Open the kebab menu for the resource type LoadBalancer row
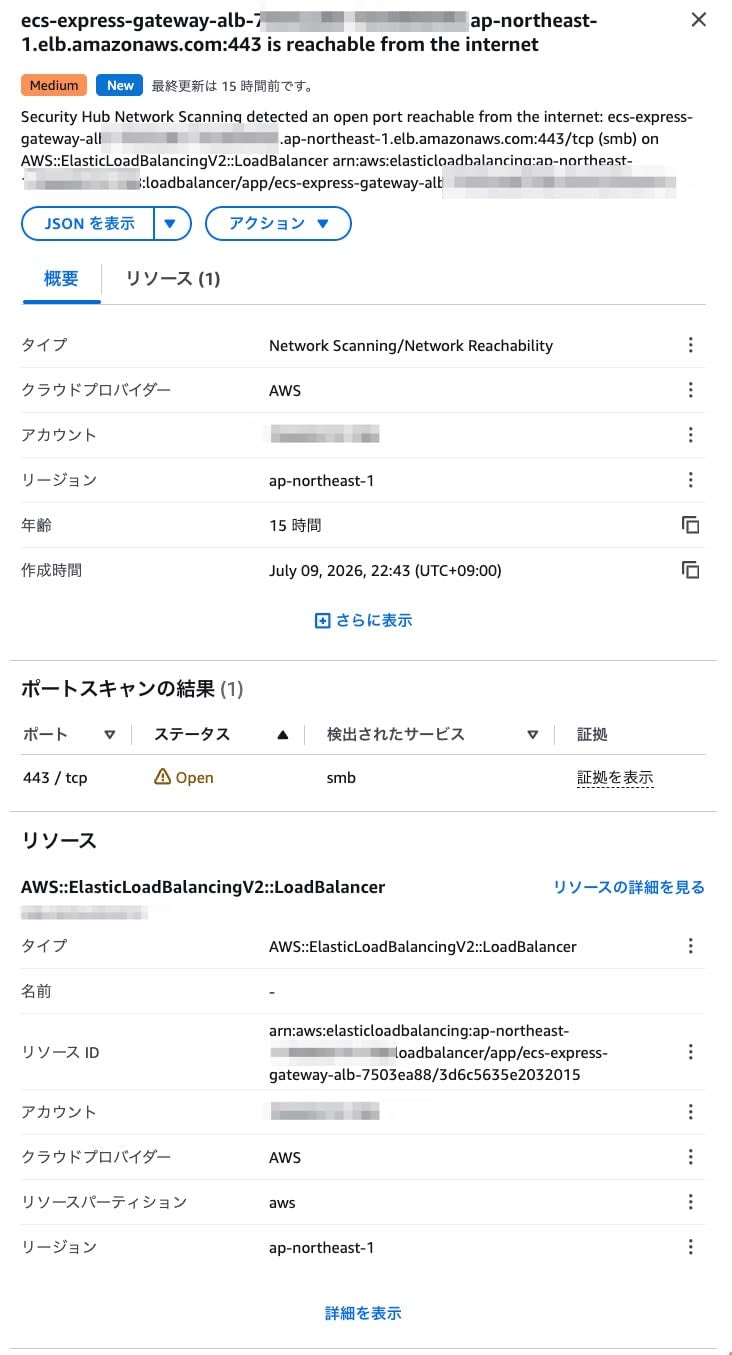 coord(690,946)
